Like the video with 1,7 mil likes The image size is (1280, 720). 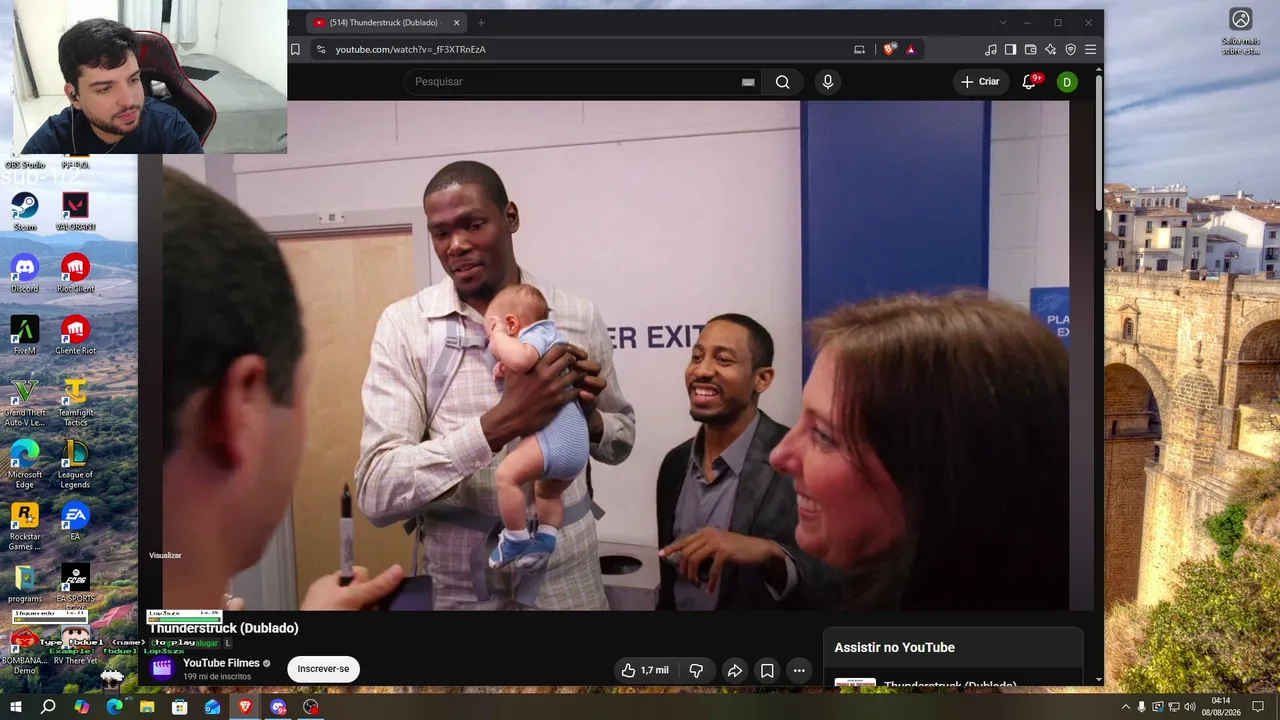pos(644,670)
